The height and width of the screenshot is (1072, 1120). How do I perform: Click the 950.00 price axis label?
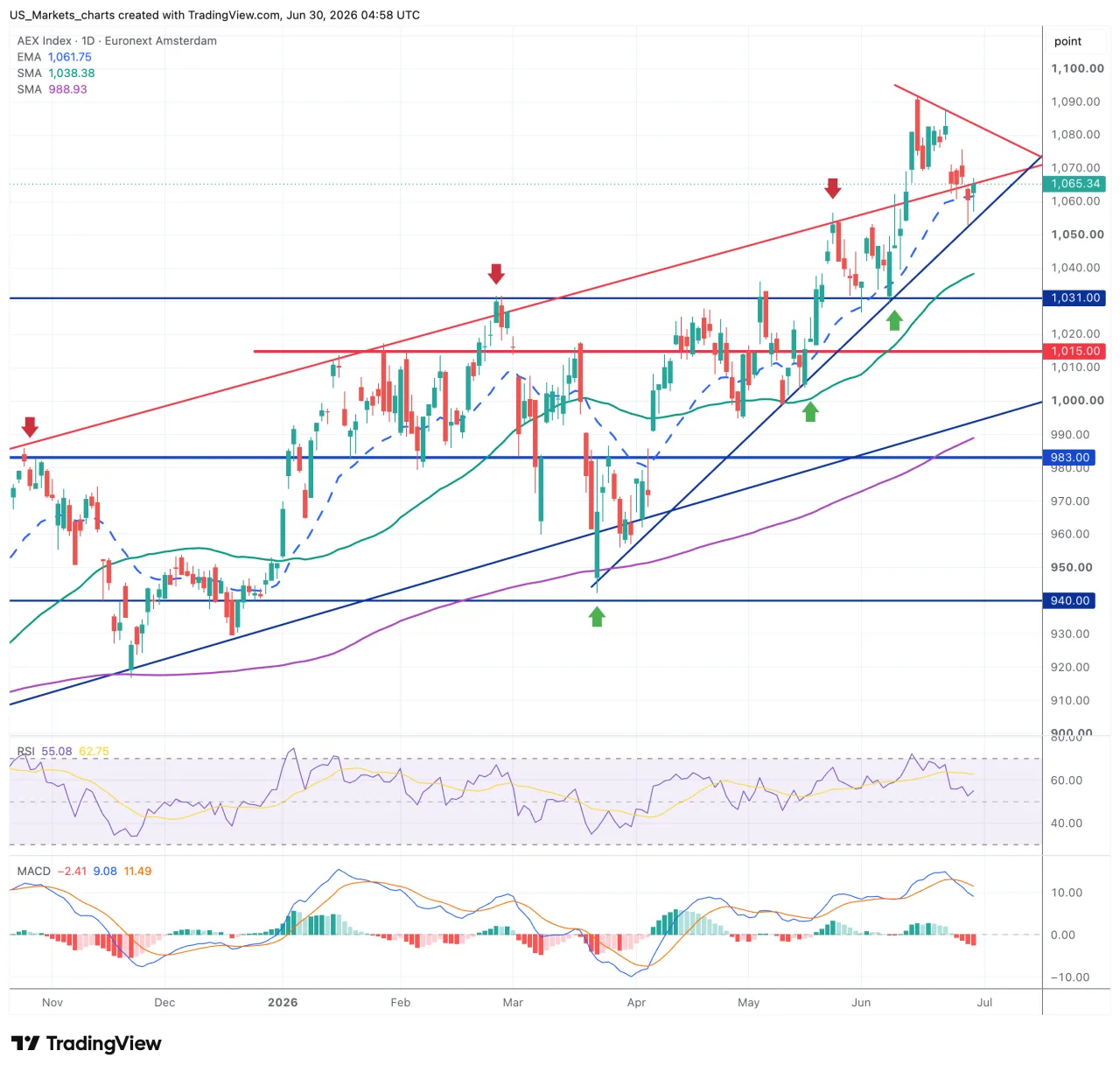(x=1072, y=567)
